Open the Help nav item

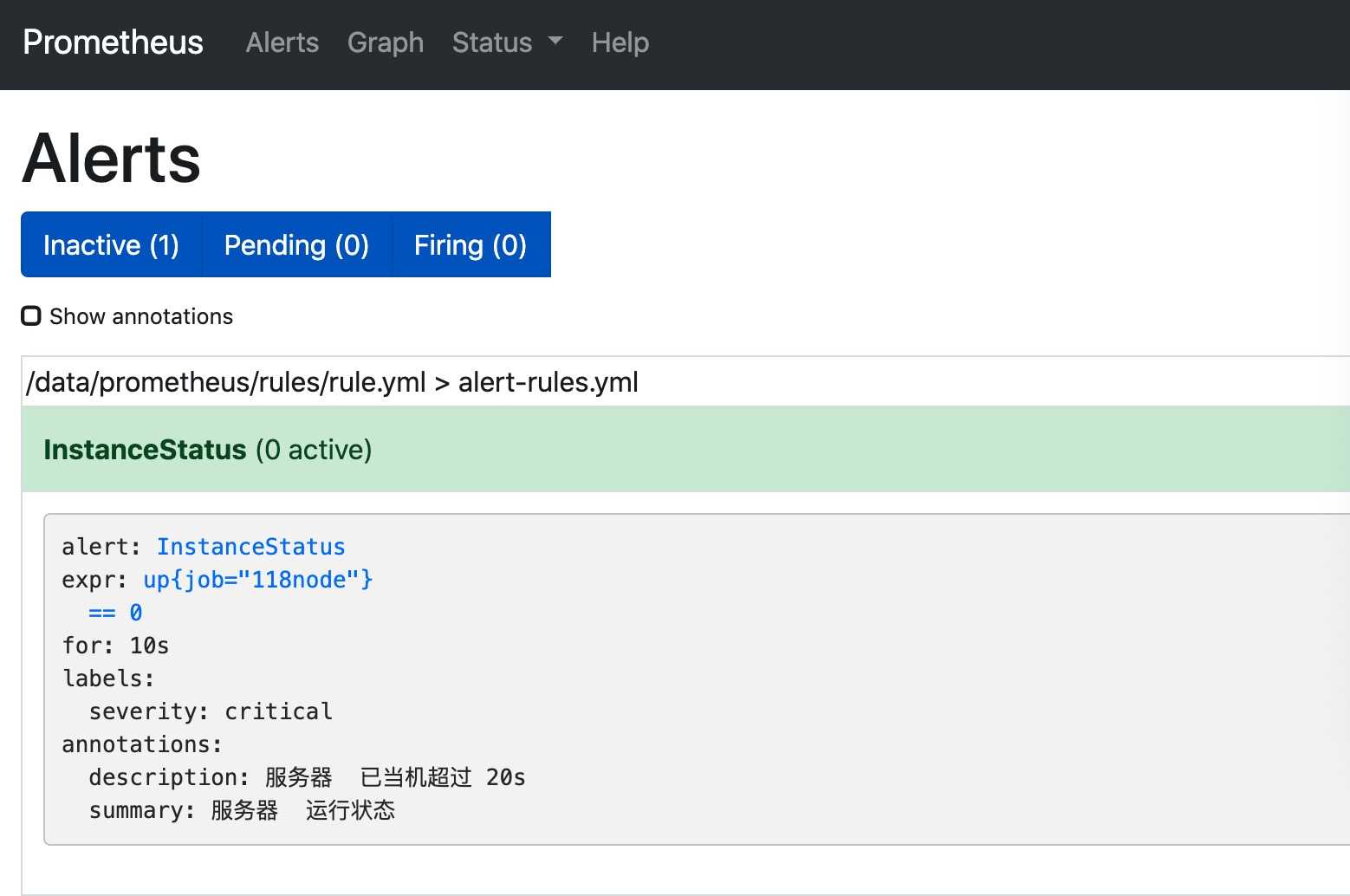620,42
